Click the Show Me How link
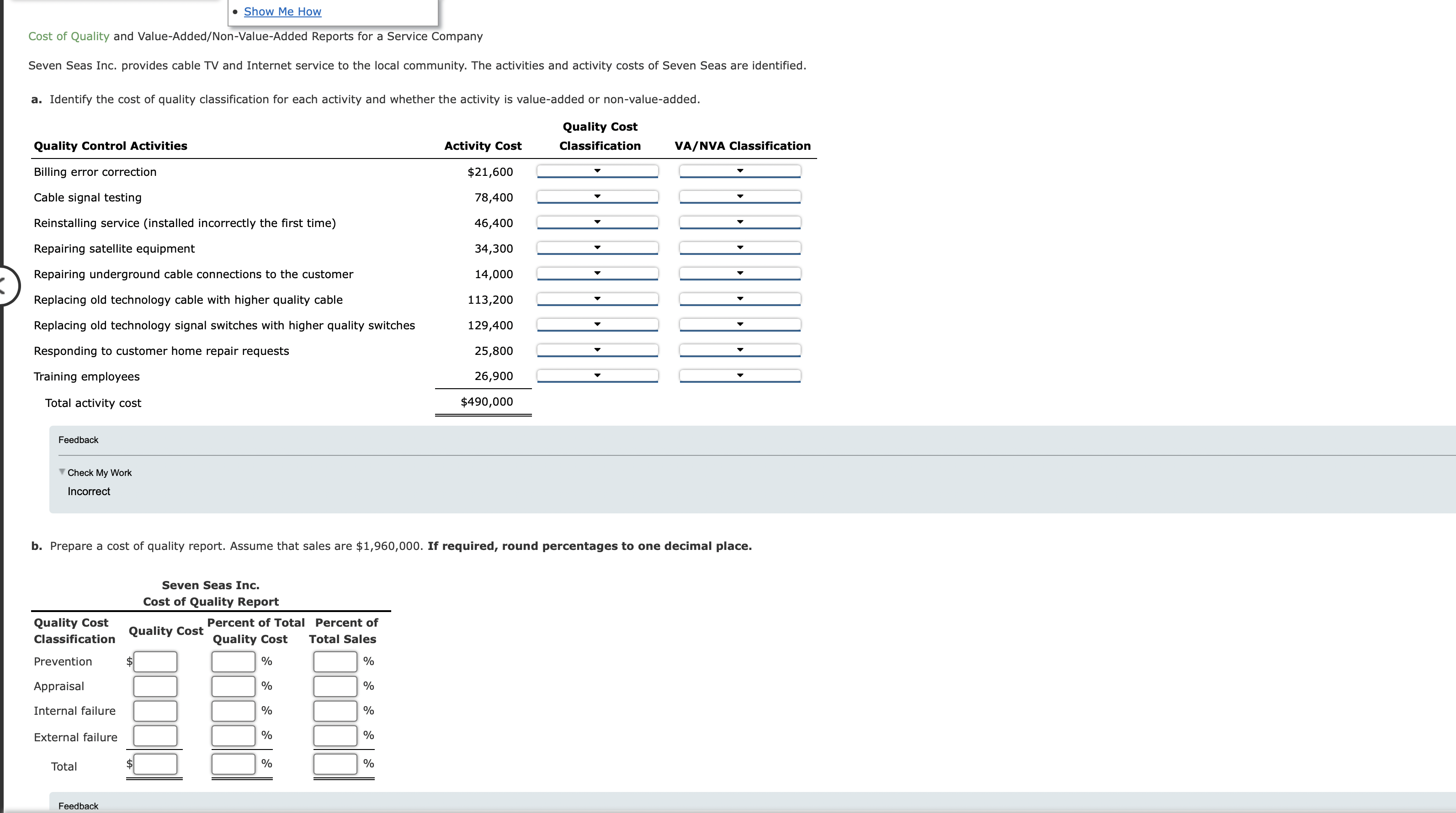This screenshot has height=813, width=1456. click(282, 12)
